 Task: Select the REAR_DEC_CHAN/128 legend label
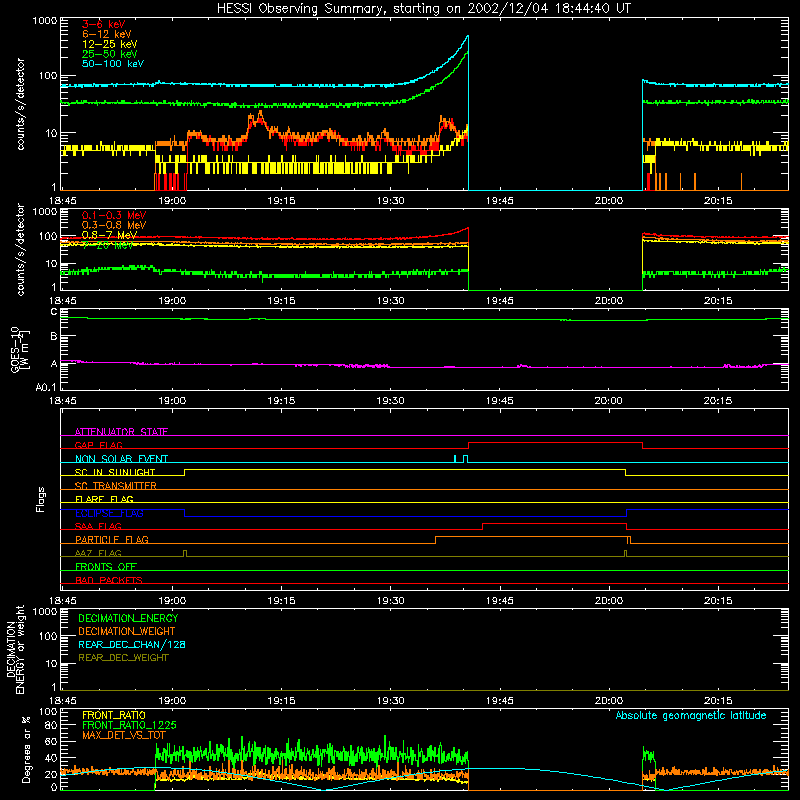click(x=132, y=644)
